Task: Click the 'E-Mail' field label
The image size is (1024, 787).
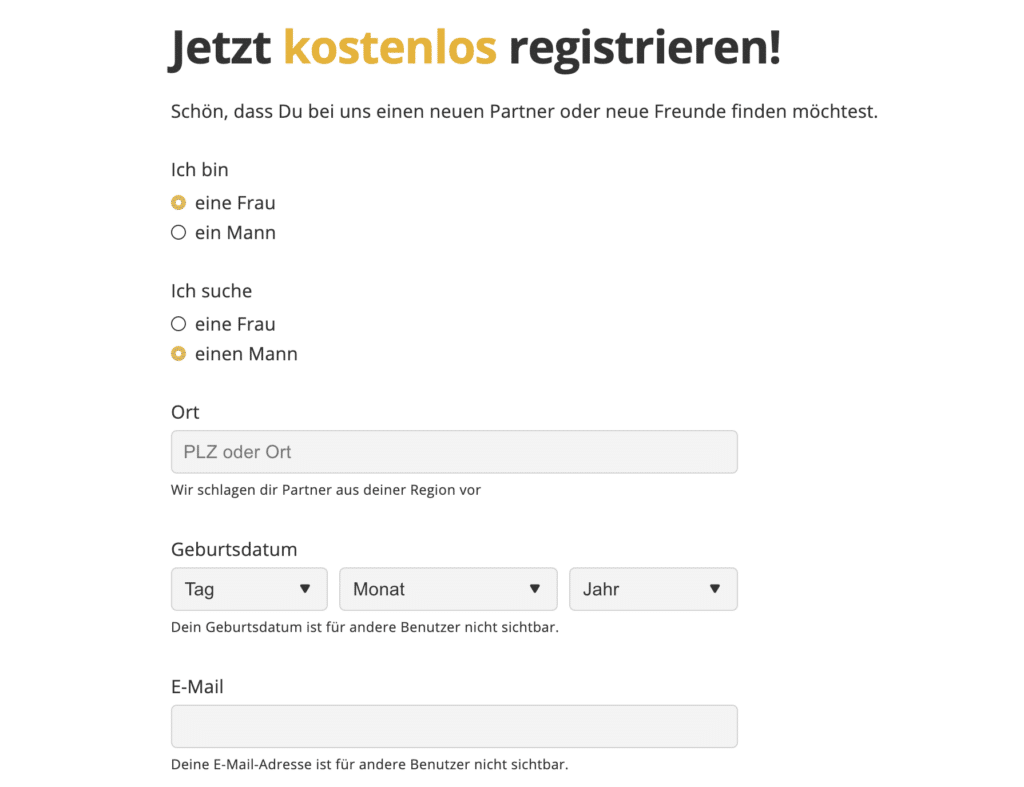Action: [x=197, y=686]
